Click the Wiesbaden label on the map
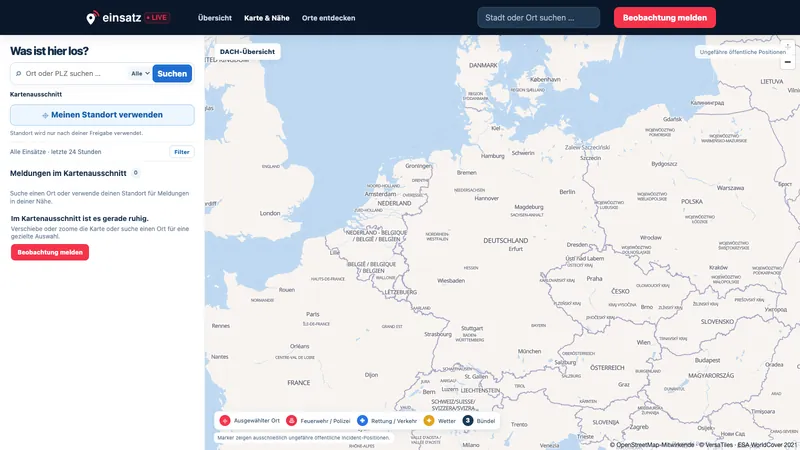The image size is (800, 450). tap(451, 281)
